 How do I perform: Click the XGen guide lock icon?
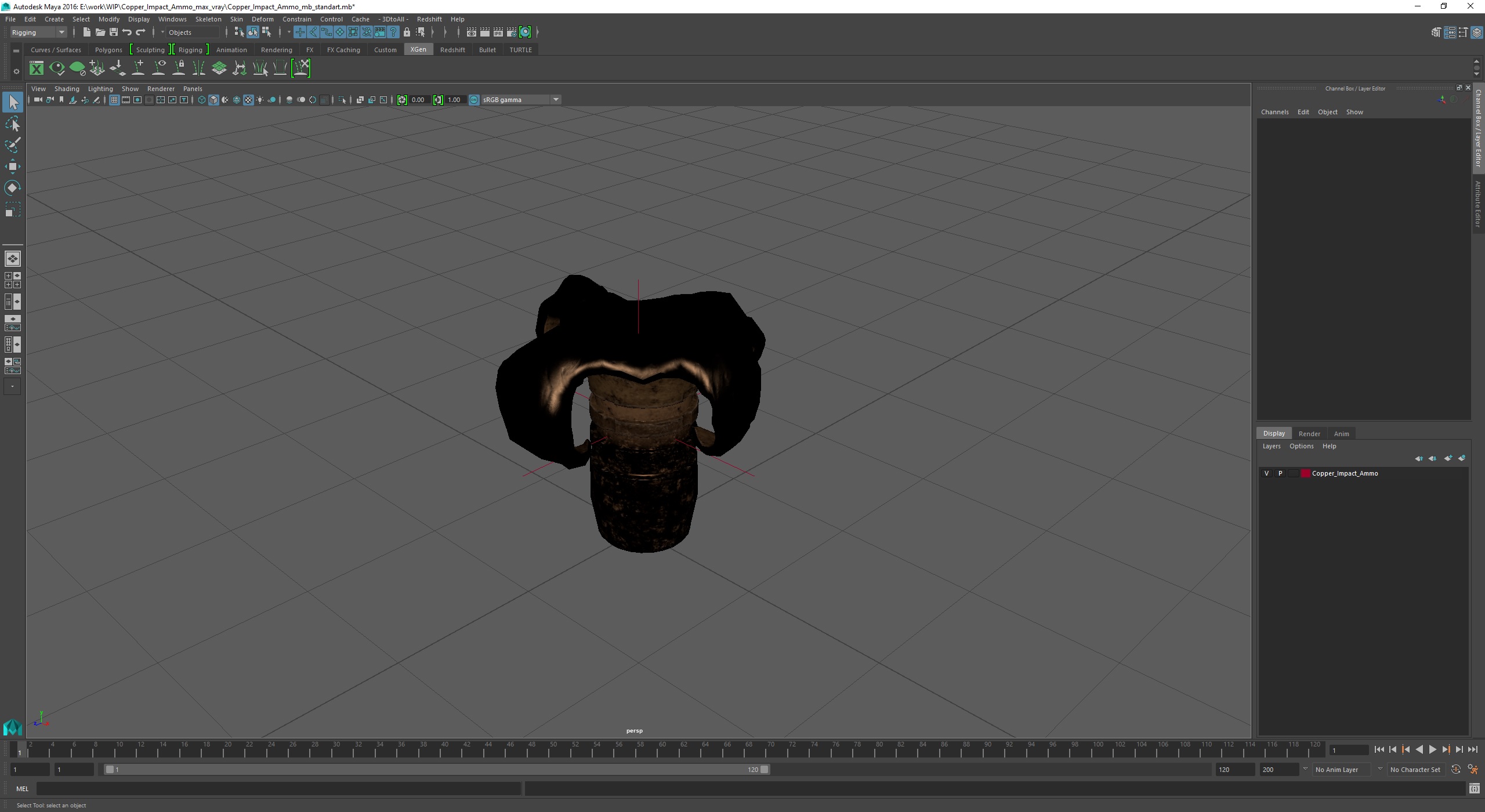click(179, 68)
